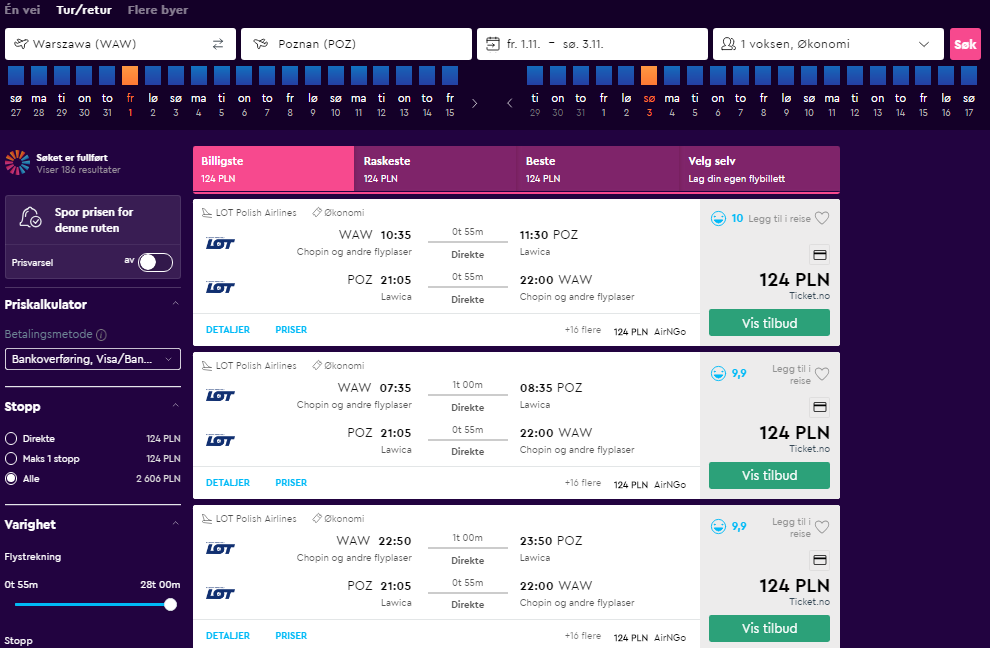This screenshot has width=990, height=648.
Task: Show earlier return dates with left arrow
Action: 510,104
